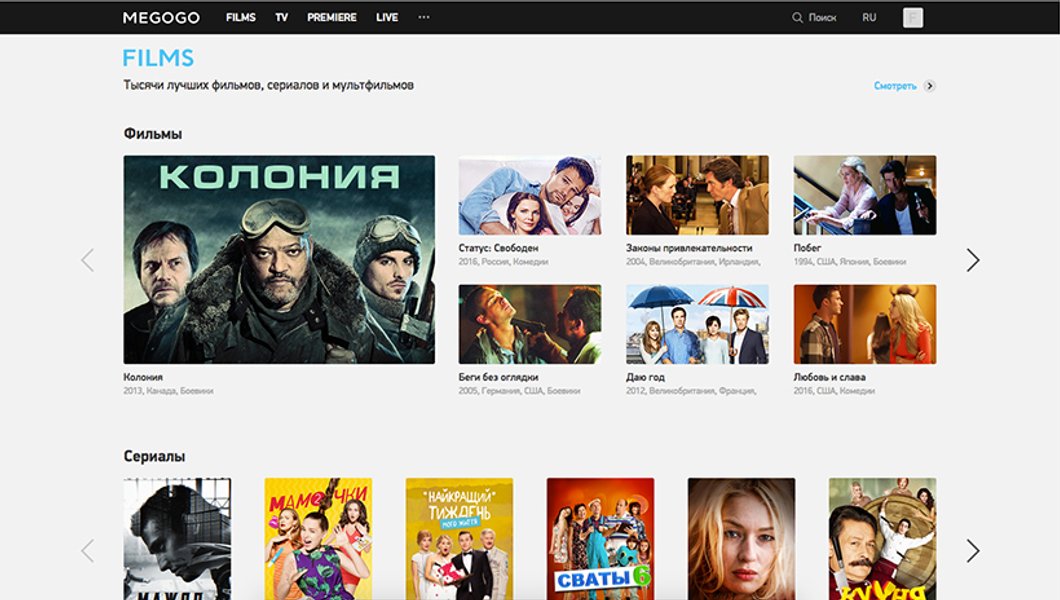Go to the PREMIERE section
Screen dimensions: 1060x600
pos(331,18)
